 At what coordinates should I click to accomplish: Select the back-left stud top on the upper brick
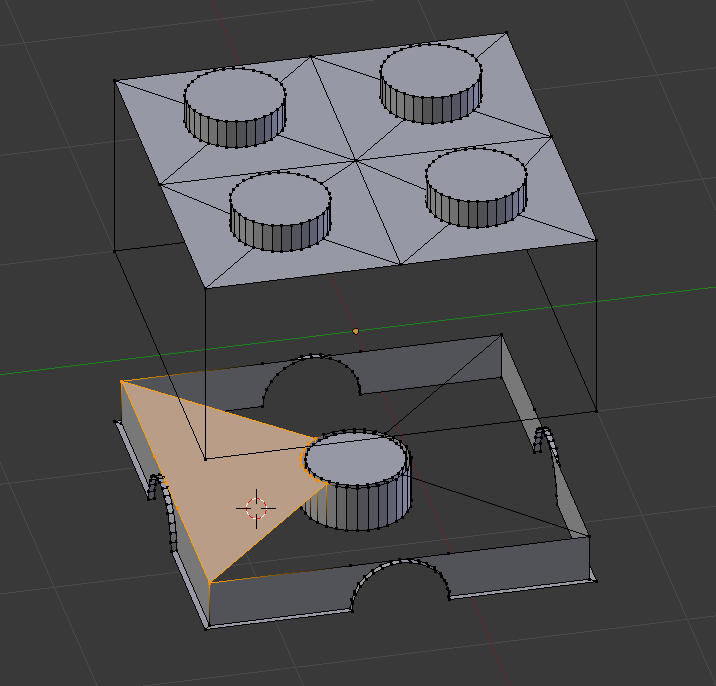[x=235, y=94]
